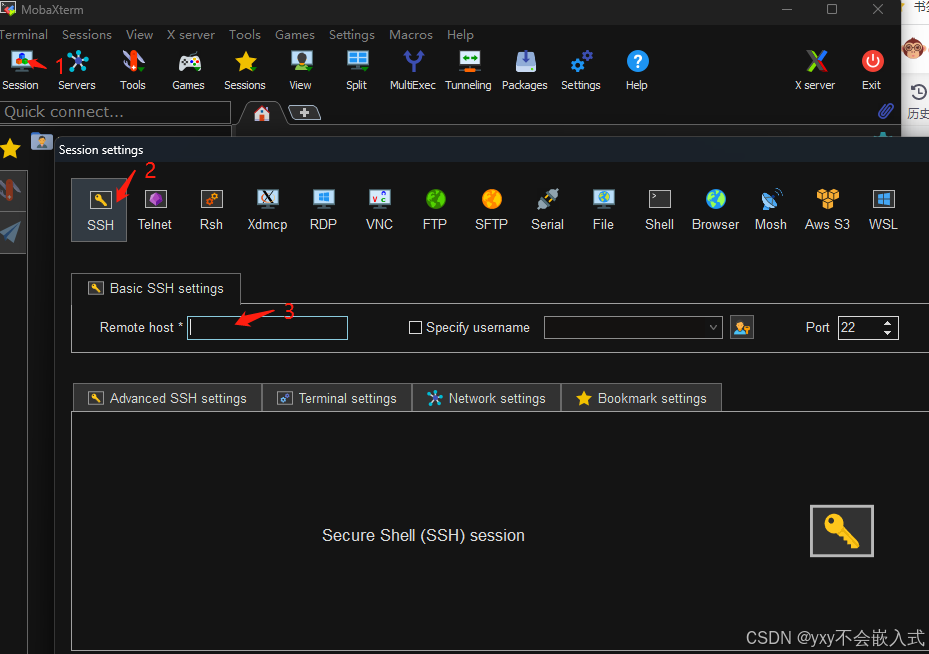Open the Games toolbar icon
This screenshot has width=929, height=654.
pyautogui.click(x=188, y=70)
